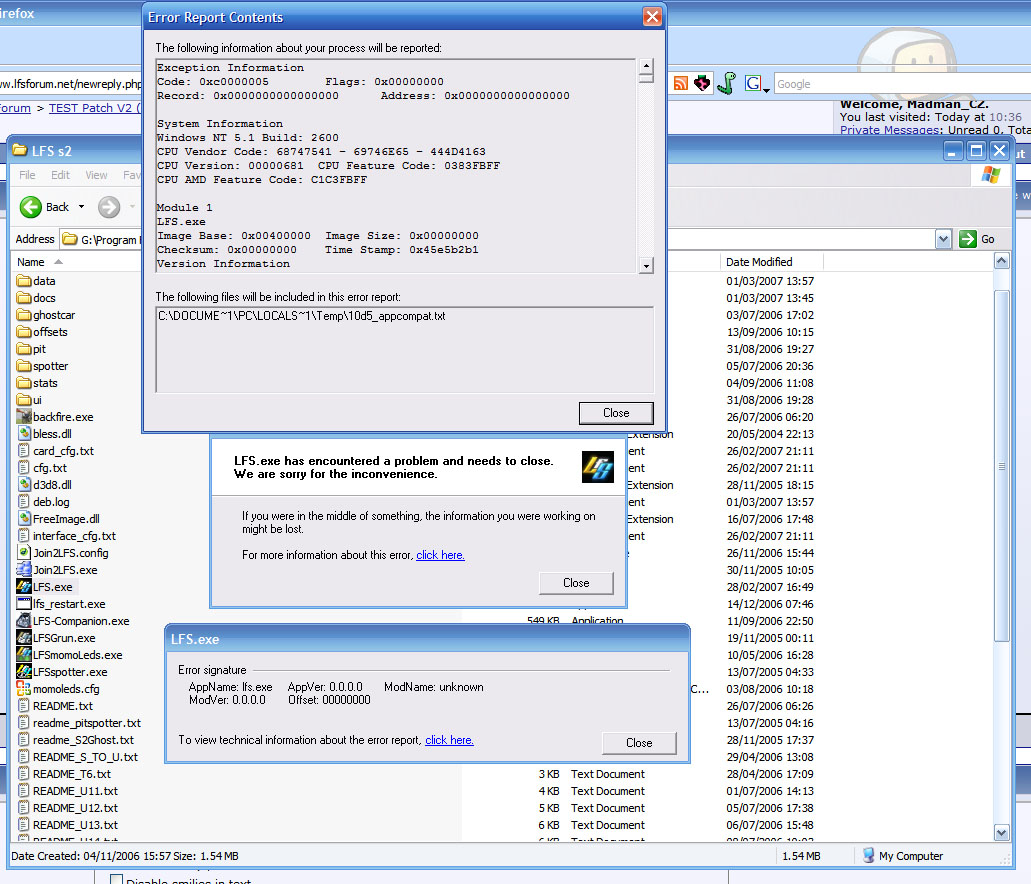The height and width of the screenshot is (884, 1031).
Task: Select the spotter folder
Action: 43,366
